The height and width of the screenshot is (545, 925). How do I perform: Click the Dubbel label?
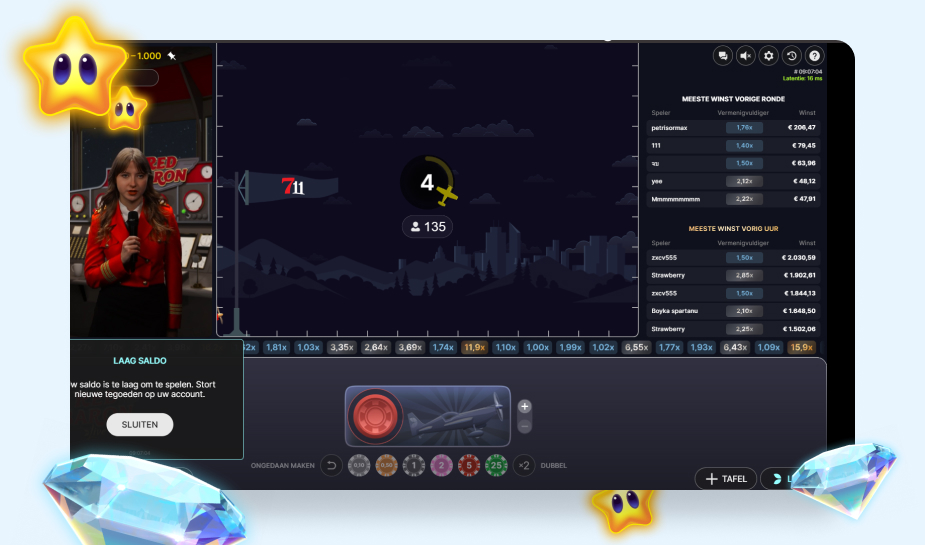coord(553,465)
